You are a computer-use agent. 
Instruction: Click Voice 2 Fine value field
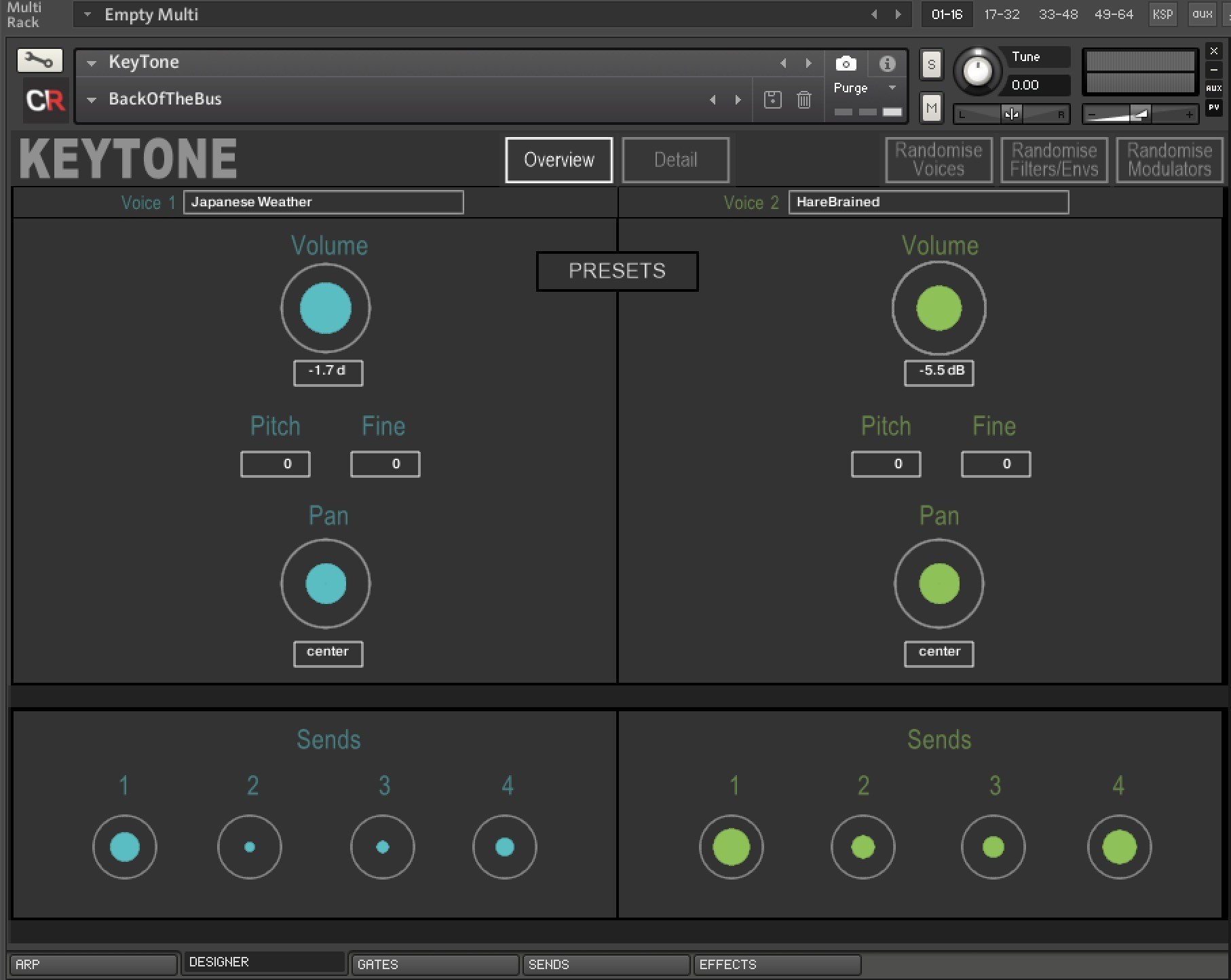tap(996, 464)
